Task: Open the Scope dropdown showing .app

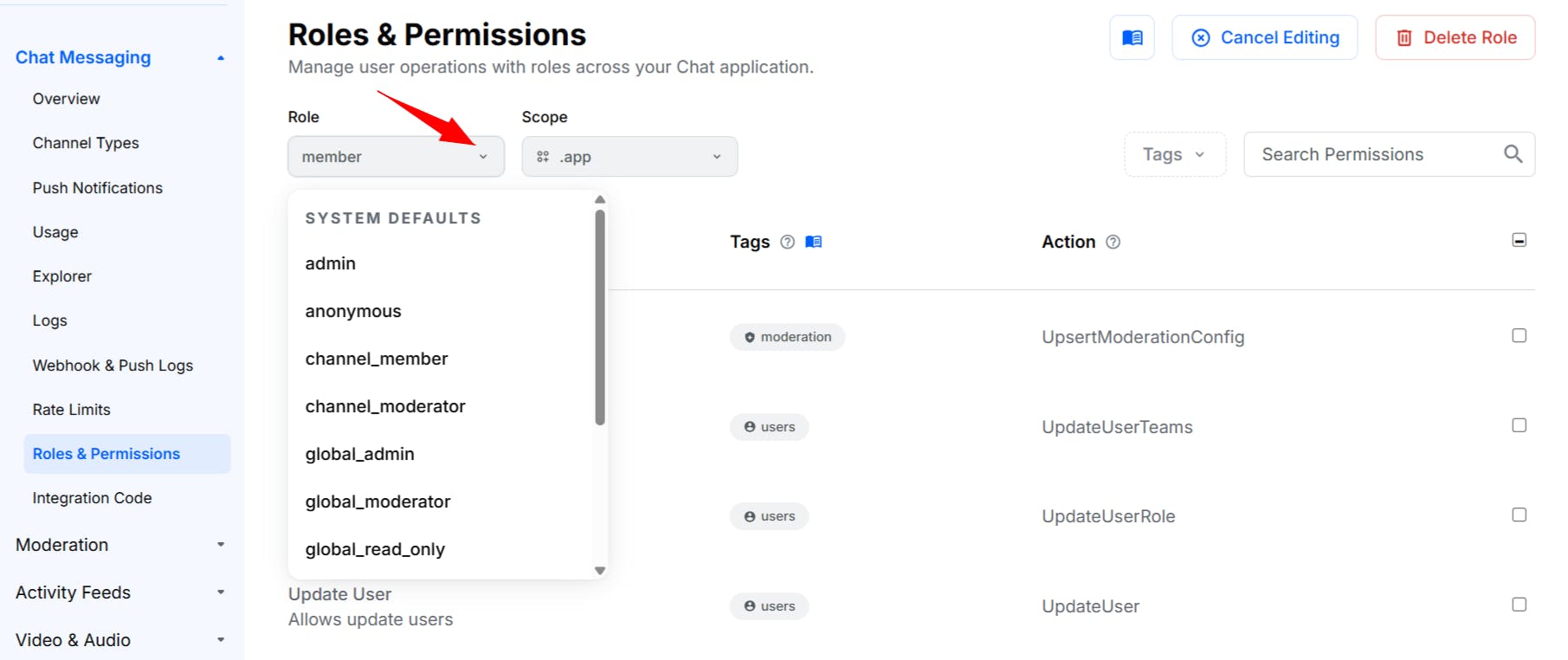Action: click(629, 157)
